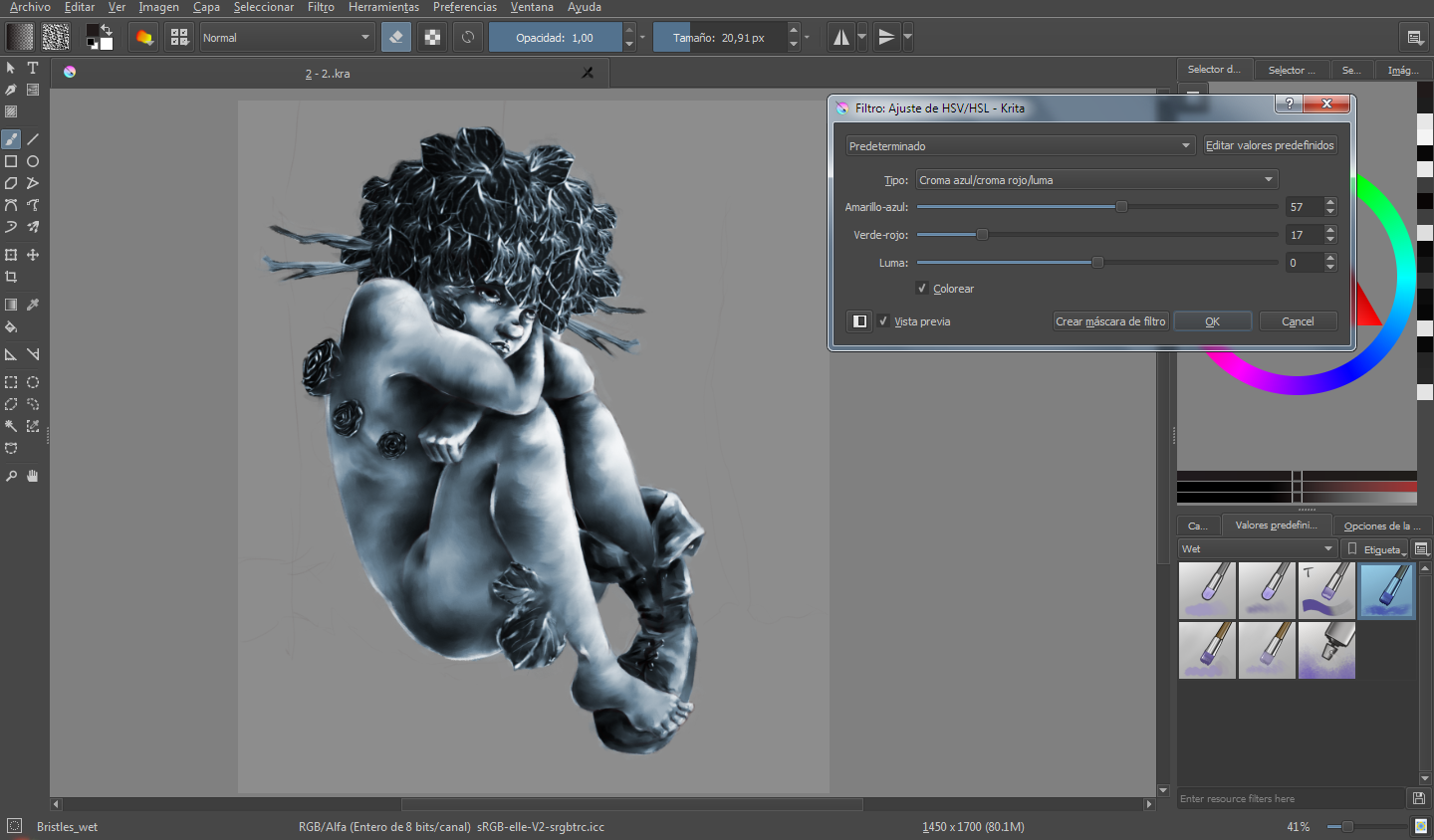Switch to Opciones de la herramienta tab
The image size is (1434, 840).
click(1382, 525)
